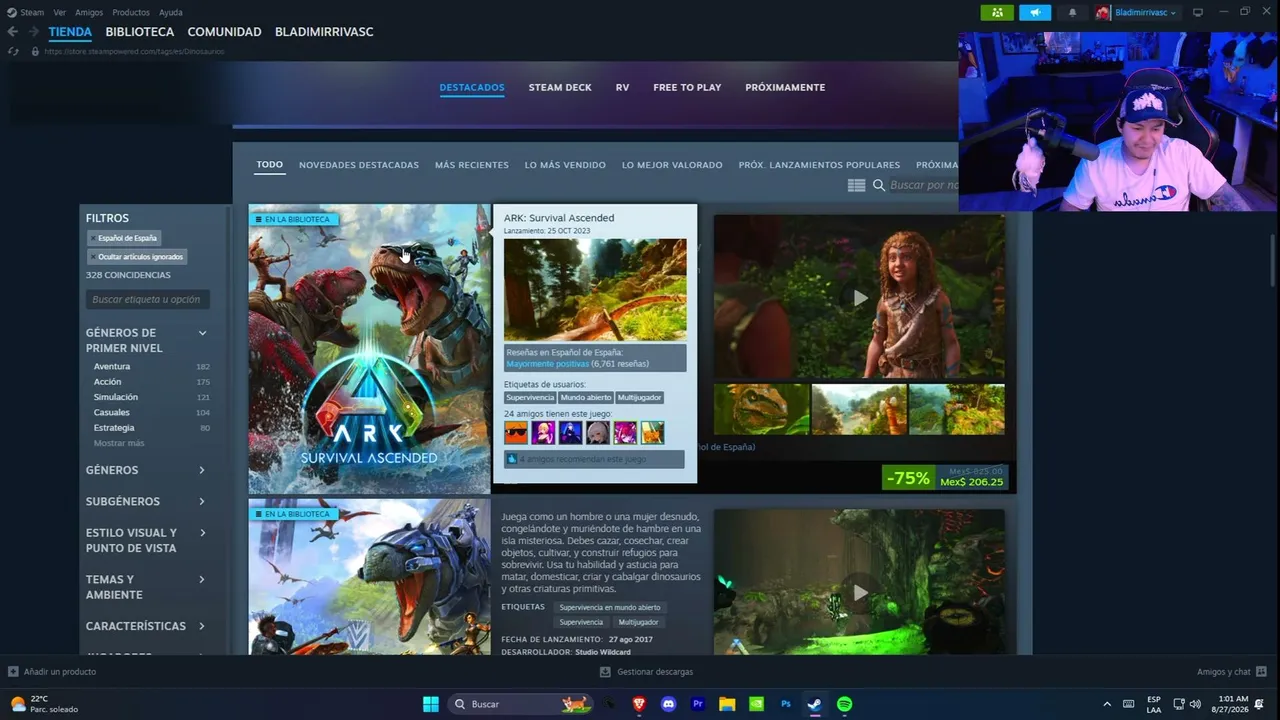Open the Ver menu
The width and height of the screenshot is (1280, 720).
60,13
